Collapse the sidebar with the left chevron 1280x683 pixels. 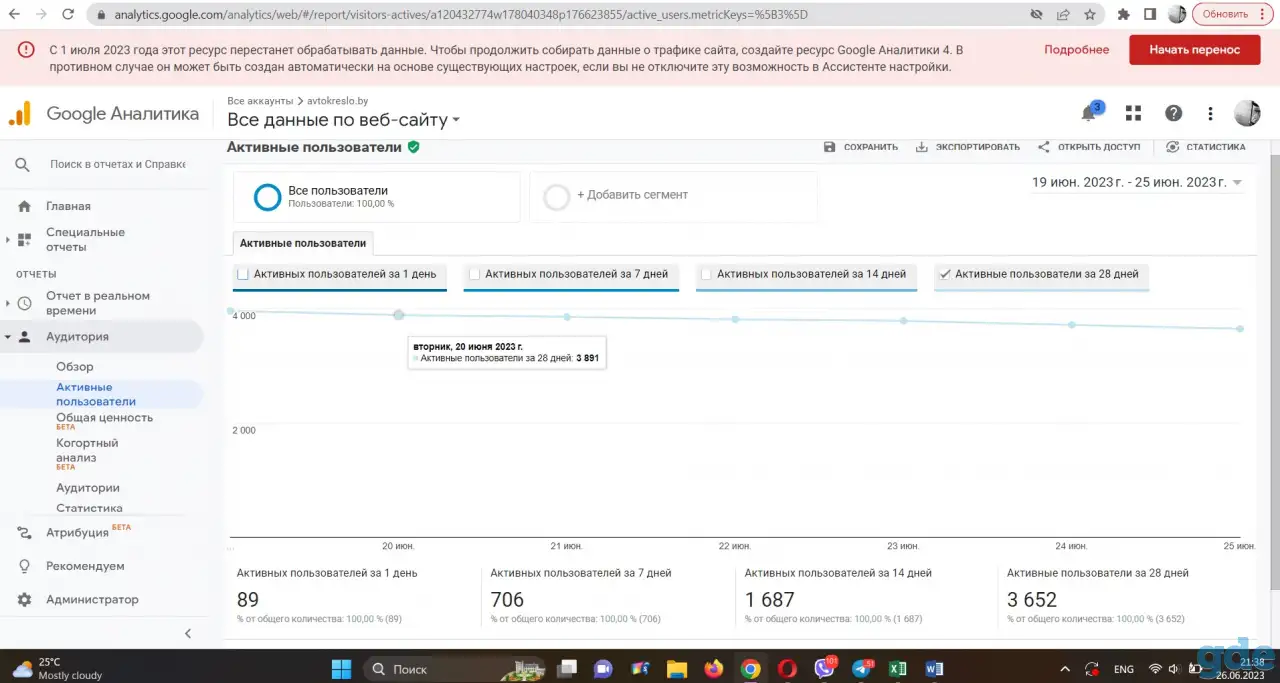pyautogui.click(x=188, y=634)
